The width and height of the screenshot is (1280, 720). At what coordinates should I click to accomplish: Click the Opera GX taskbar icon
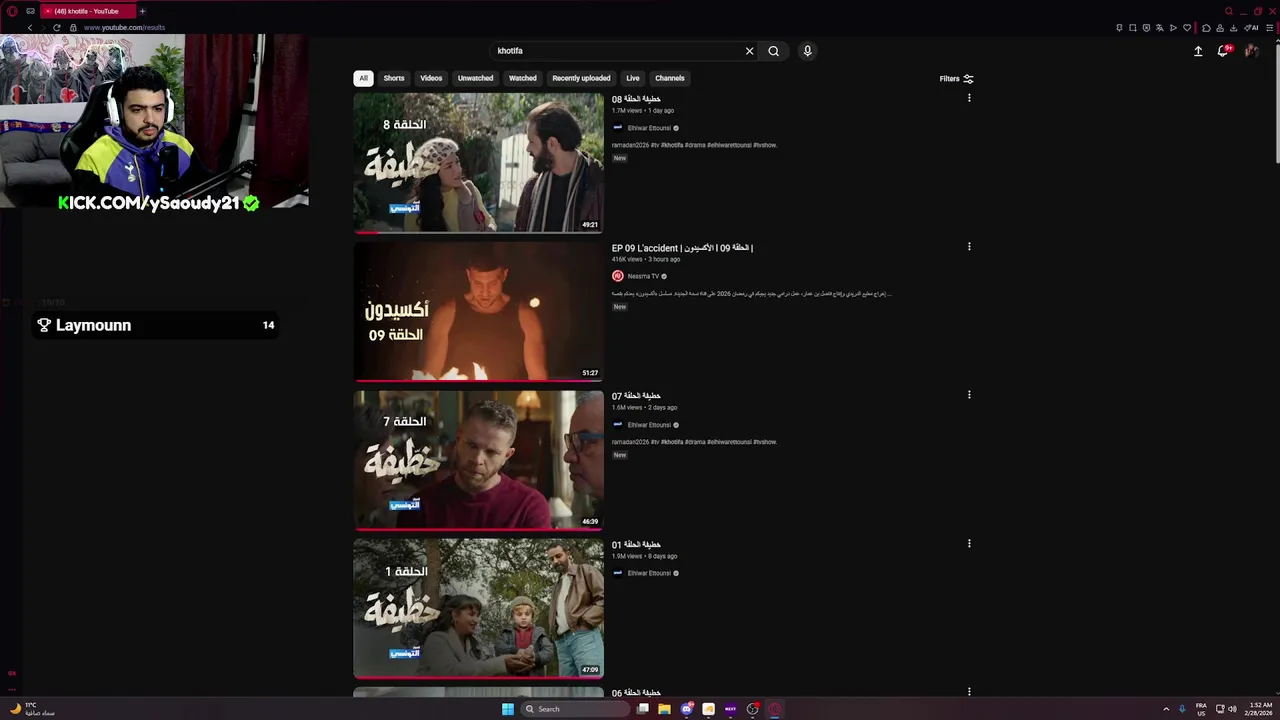coord(774,709)
